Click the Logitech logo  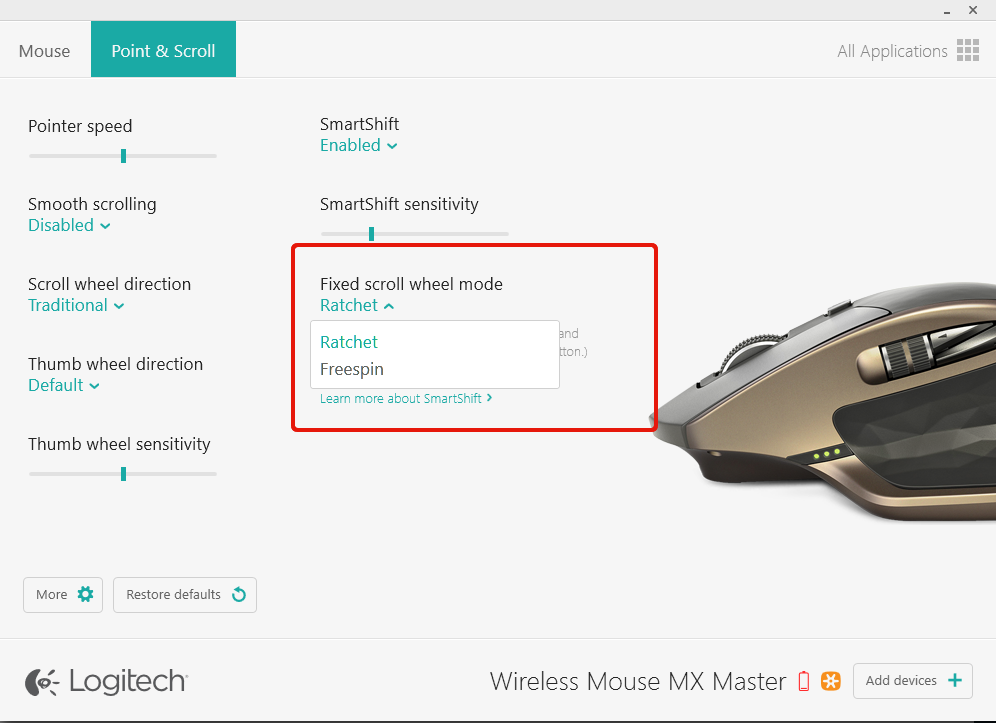coord(106,682)
